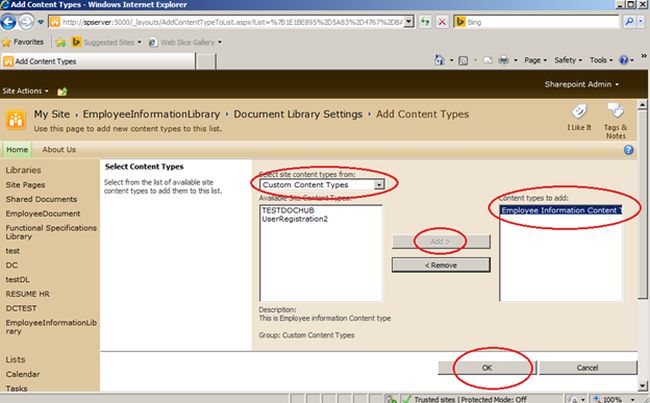Click the IE Help question icon
Screen dimensions: 650x403
click(x=623, y=60)
